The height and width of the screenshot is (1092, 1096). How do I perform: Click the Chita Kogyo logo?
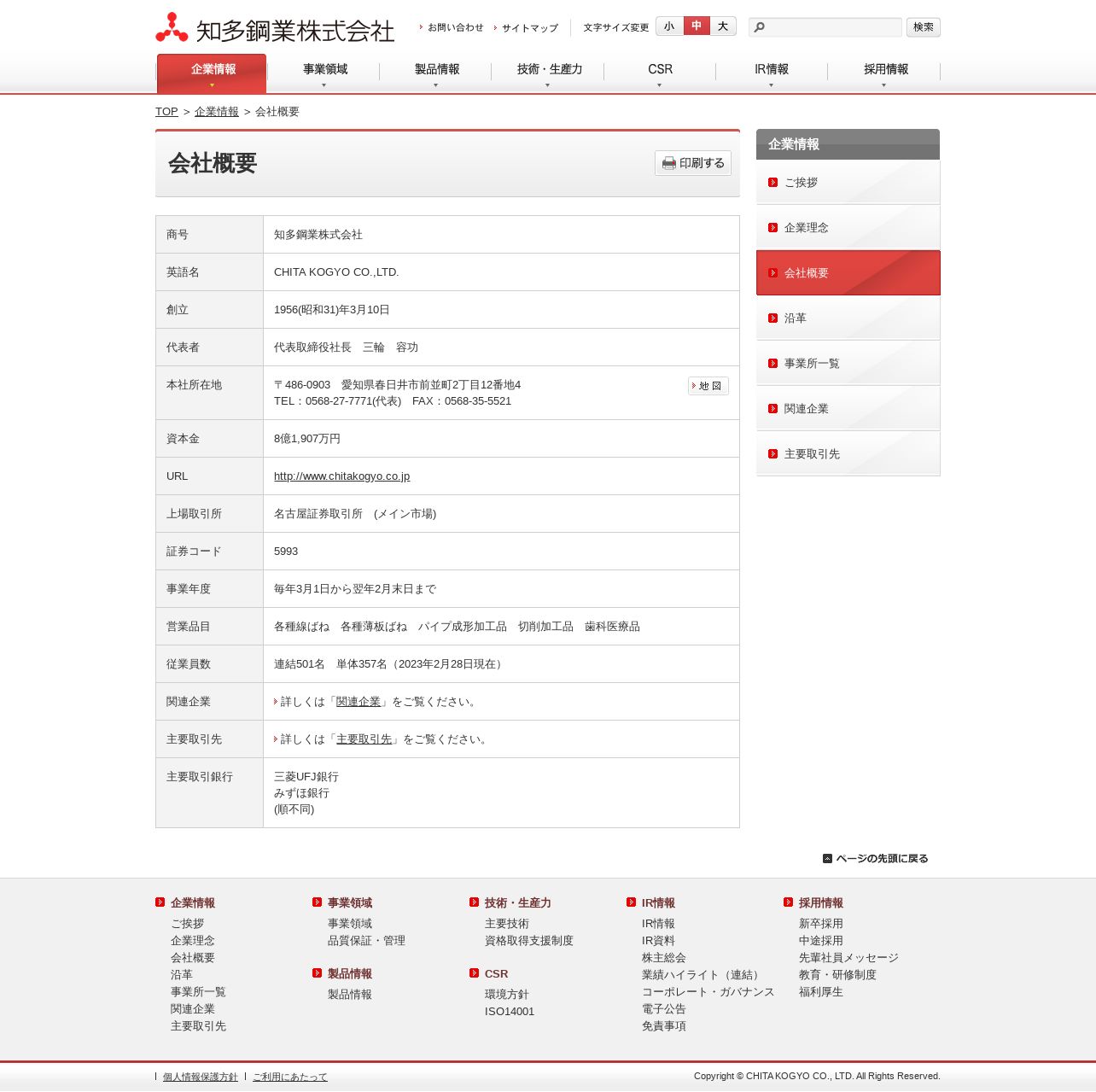275,28
